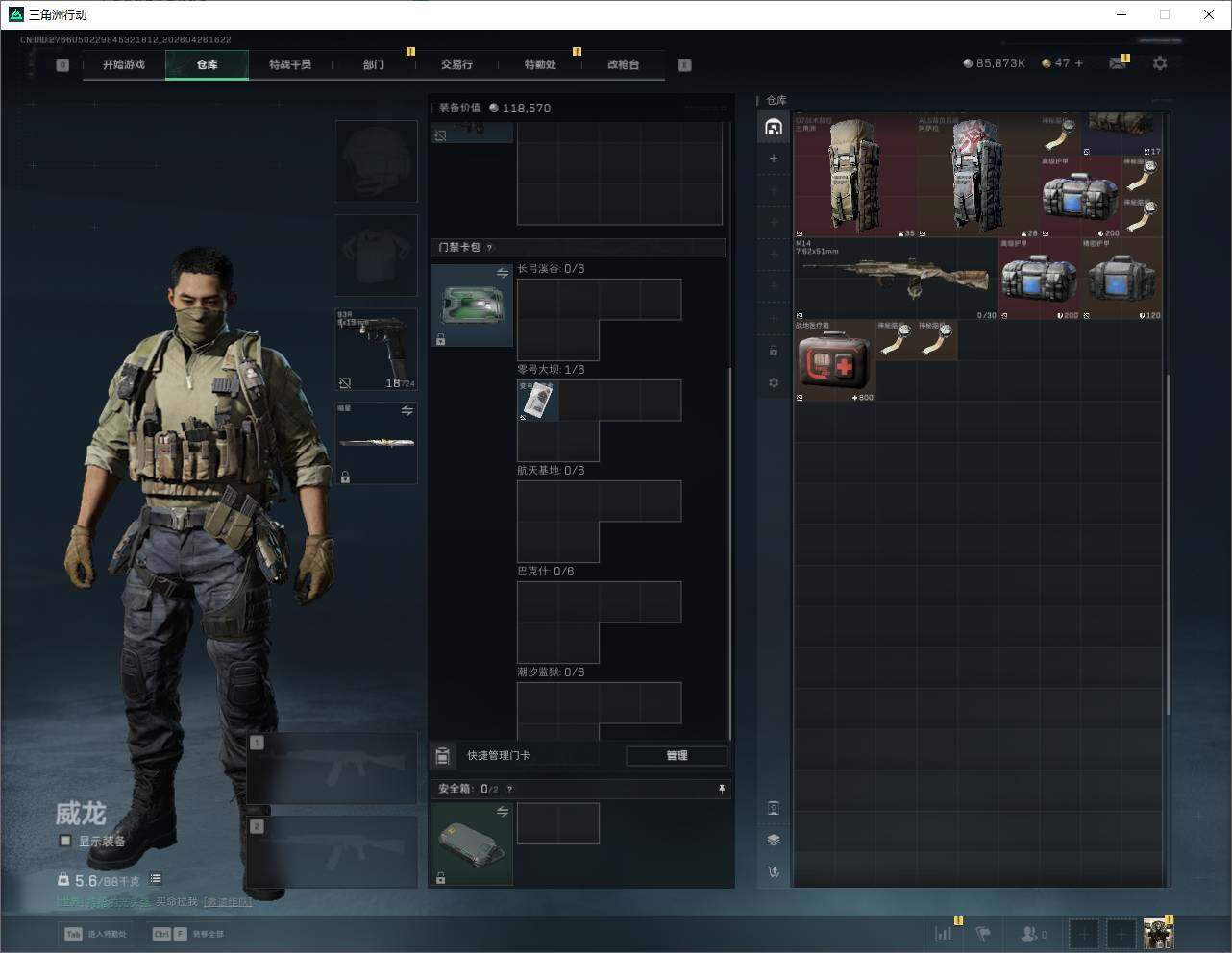
Task: Swap the melee knife slot item
Action: pyautogui.click(x=407, y=410)
